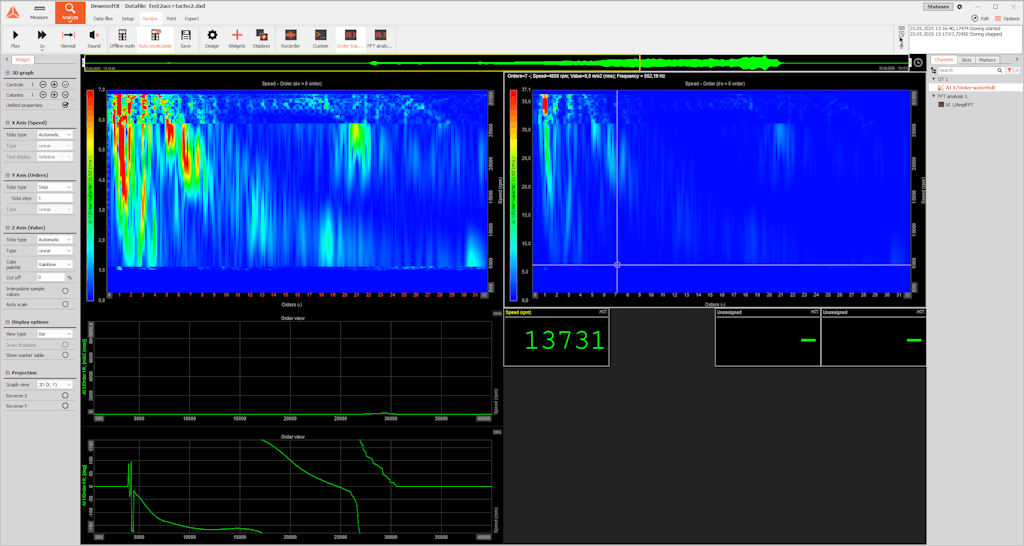
Task: Click the Options button at top right
Action: tap(1006, 18)
